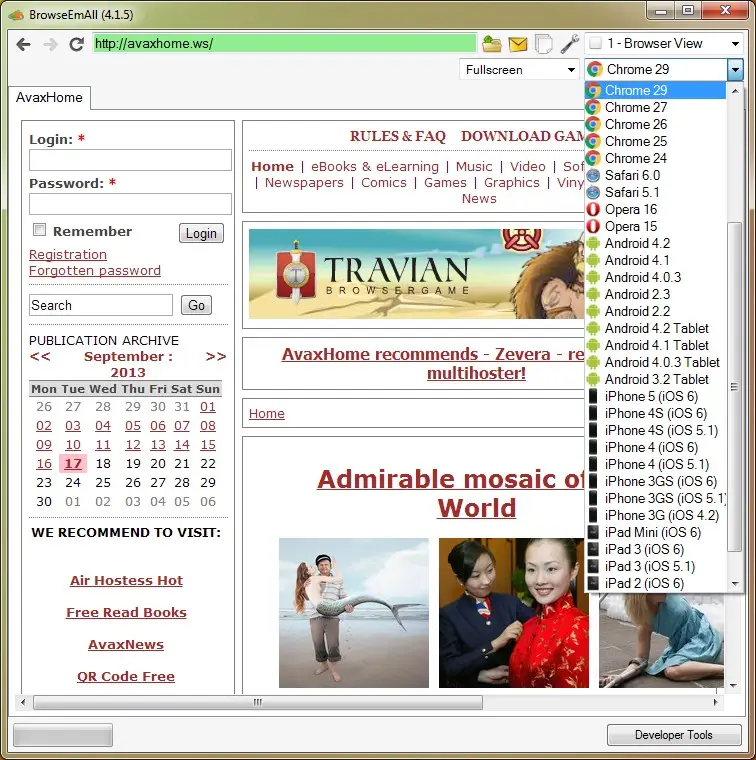The width and height of the screenshot is (756, 760).
Task: Reload the page with refresh icon
Action: [77, 44]
